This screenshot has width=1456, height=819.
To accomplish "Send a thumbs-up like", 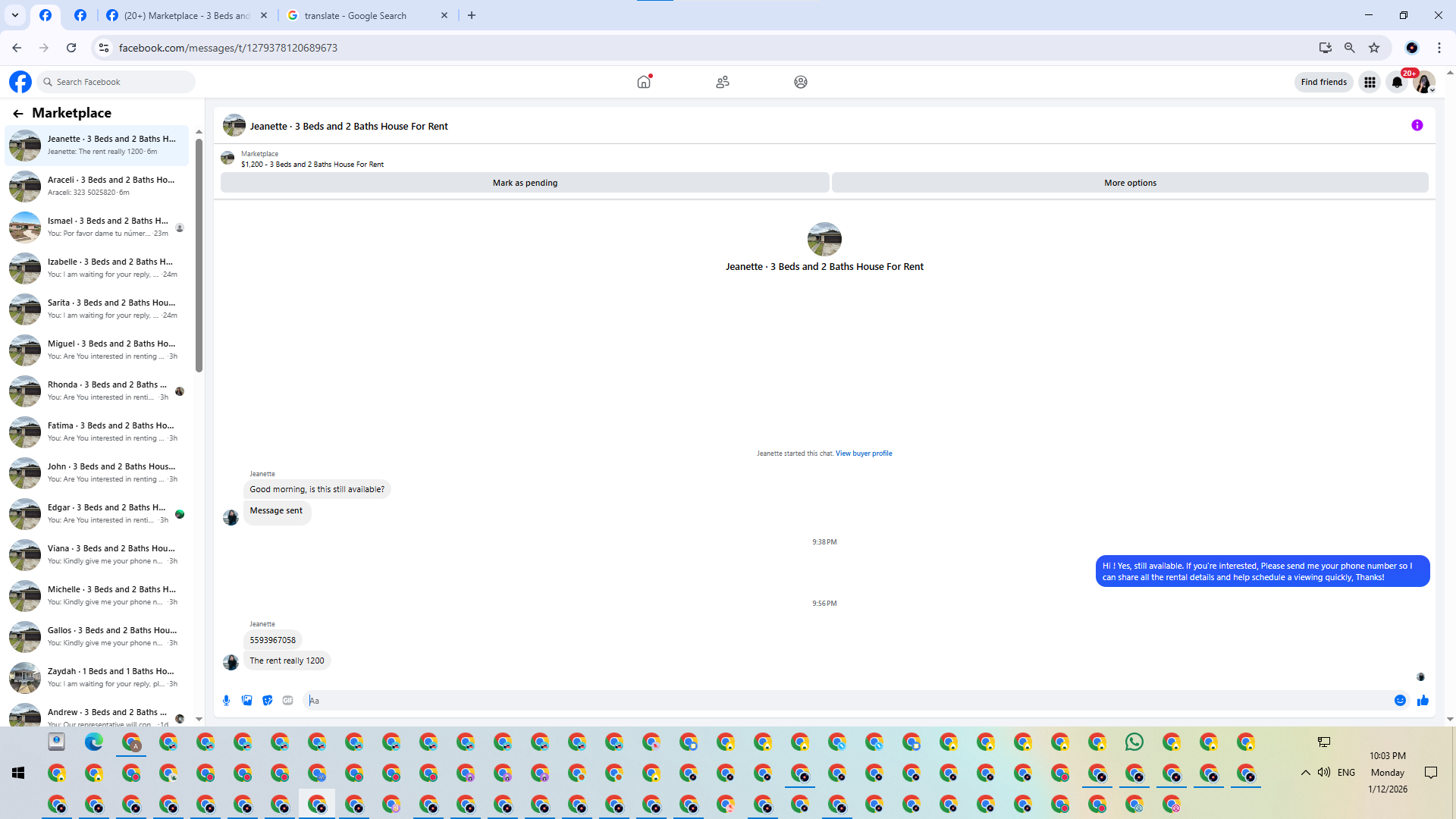I will pos(1423,701).
